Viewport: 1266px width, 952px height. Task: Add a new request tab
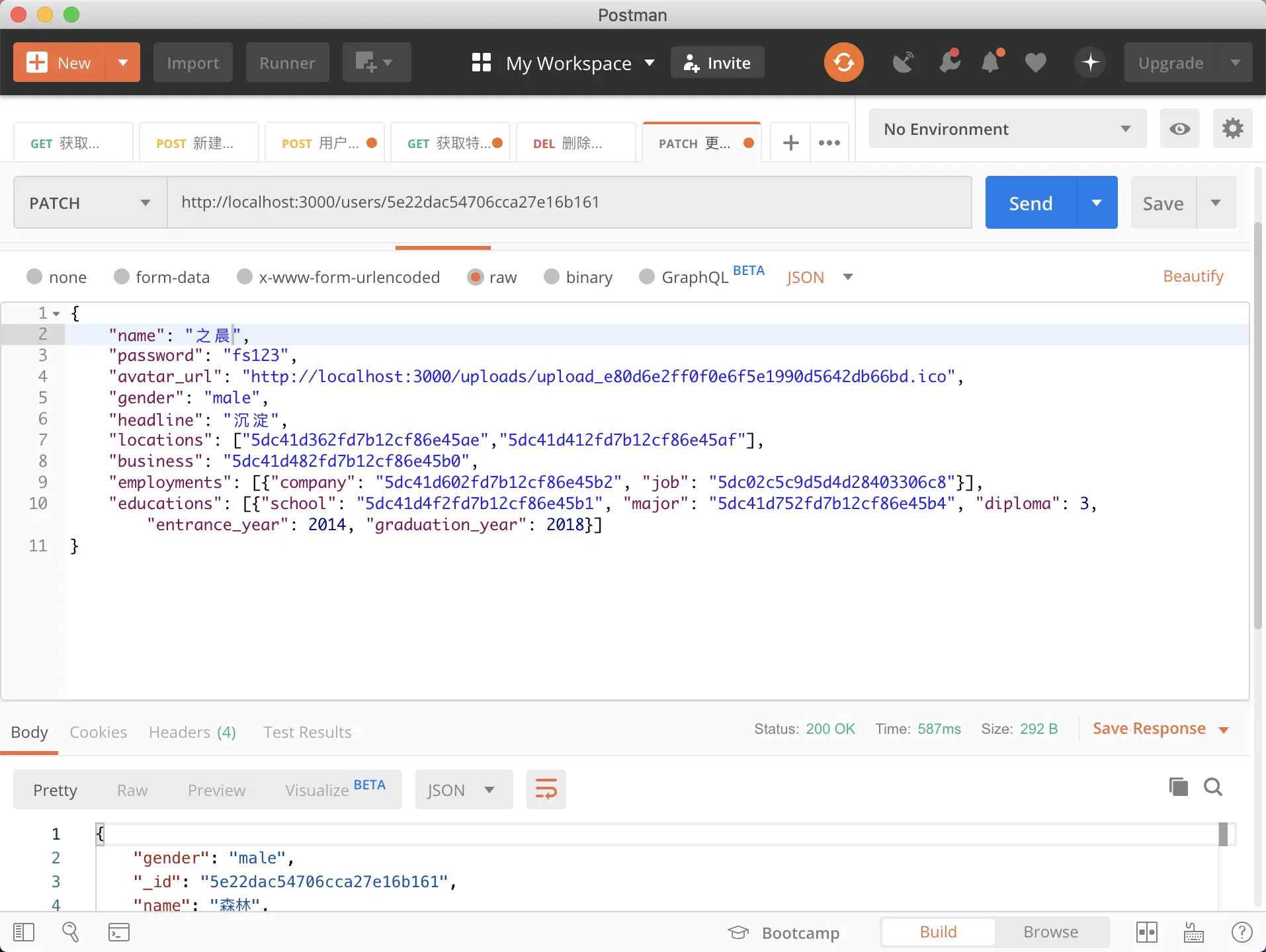click(790, 143)
